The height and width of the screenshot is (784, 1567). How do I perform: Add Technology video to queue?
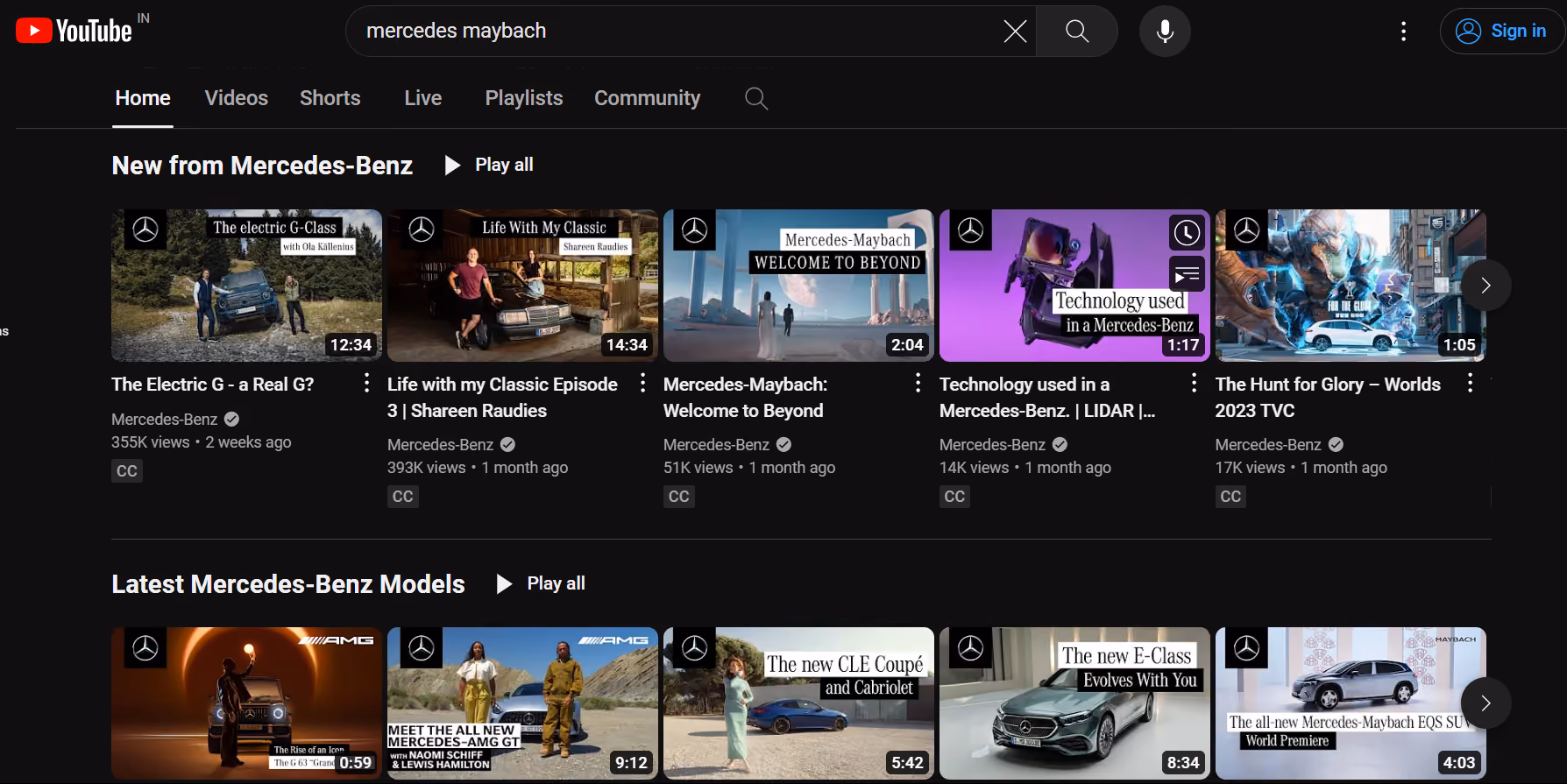pos(1187,275)
